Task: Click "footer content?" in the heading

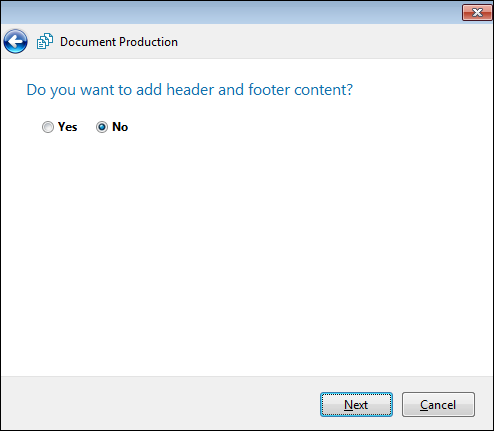Action: tap(300, 90)
